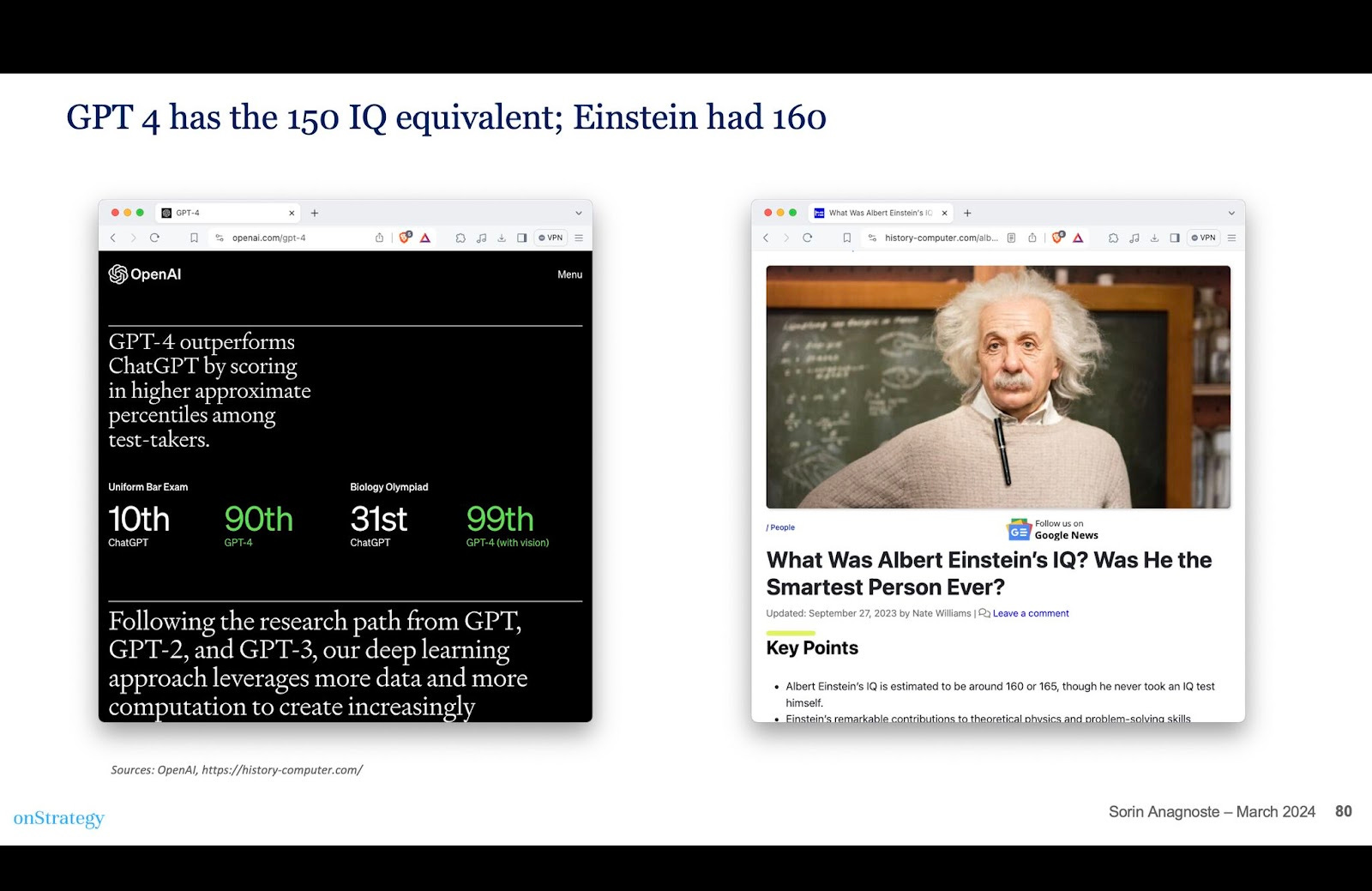Open media playlist icon in history-computer window

(1134, 238)
